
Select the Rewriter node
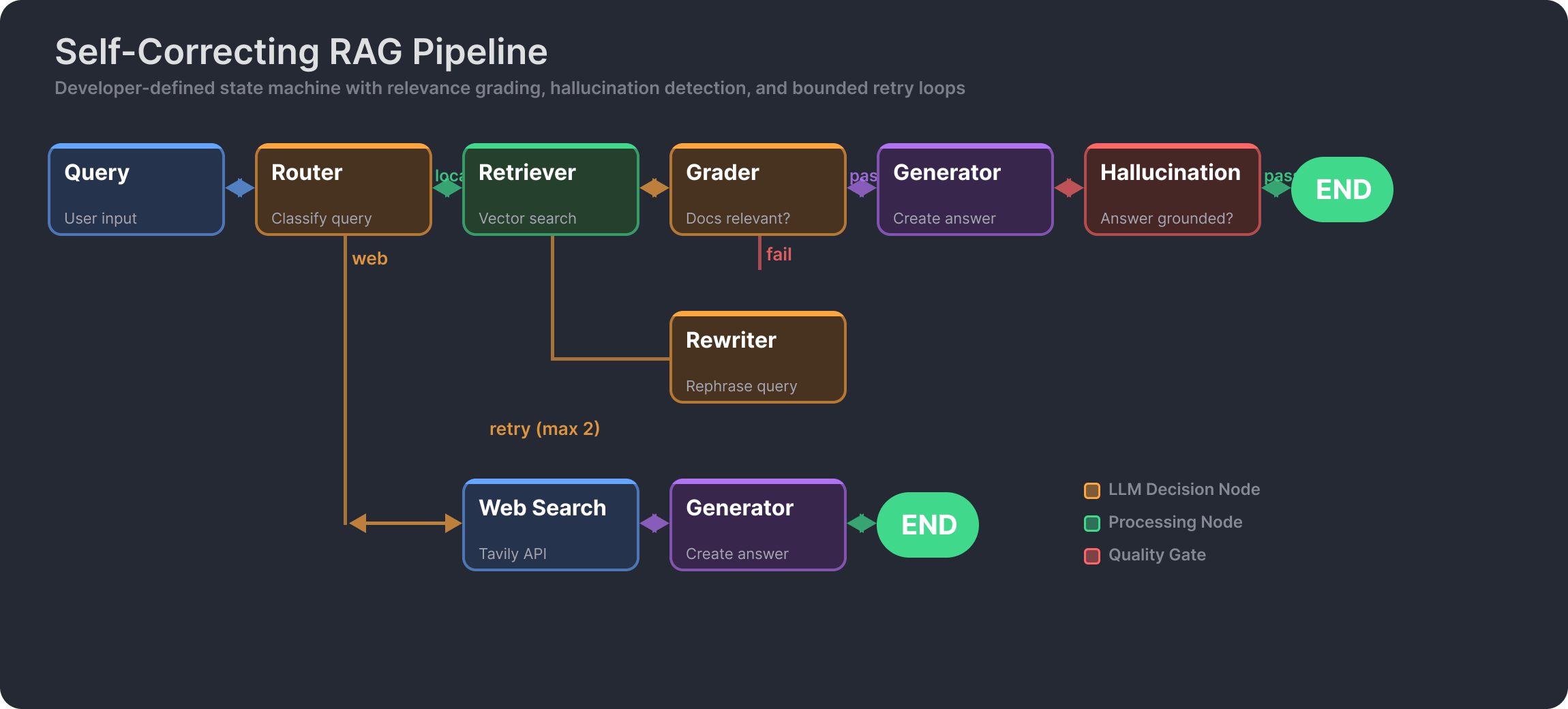tap(758, 357)
